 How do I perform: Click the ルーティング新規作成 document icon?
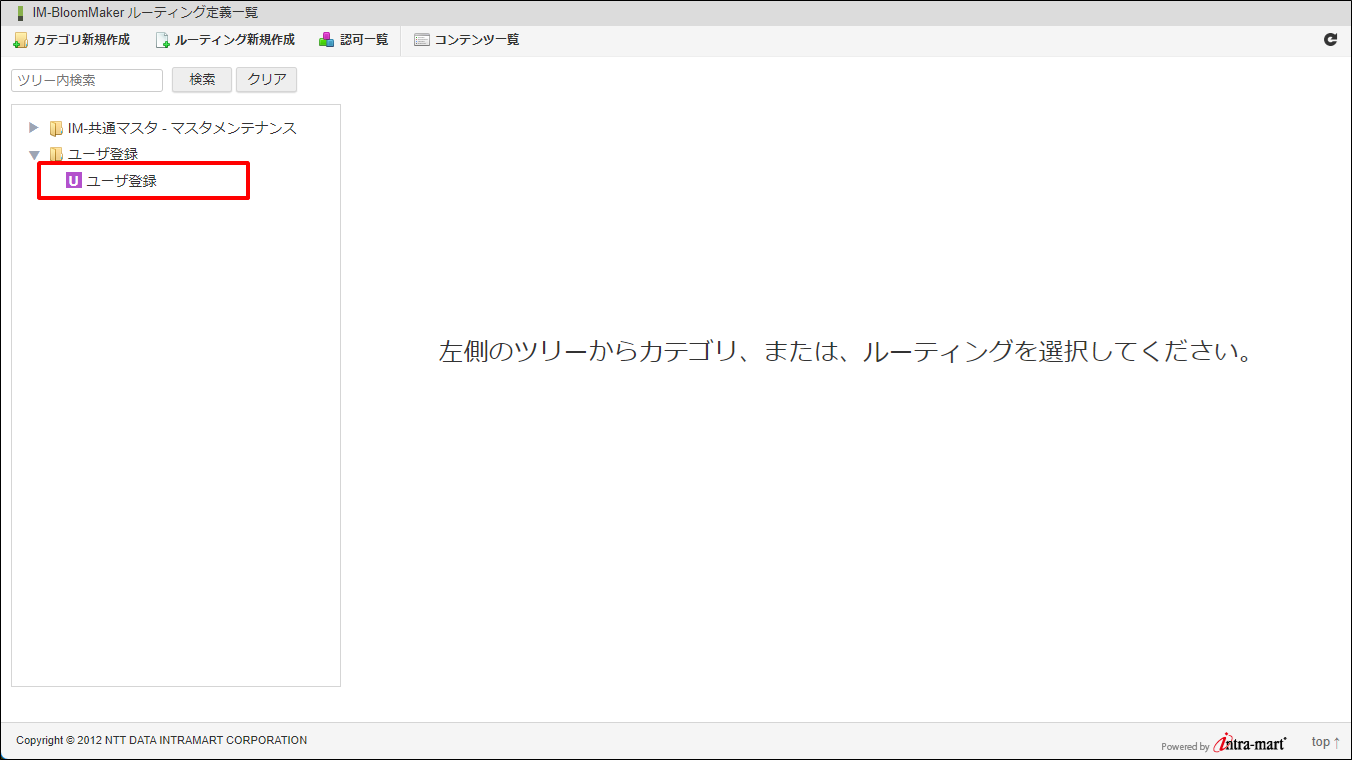coord(162,40)
